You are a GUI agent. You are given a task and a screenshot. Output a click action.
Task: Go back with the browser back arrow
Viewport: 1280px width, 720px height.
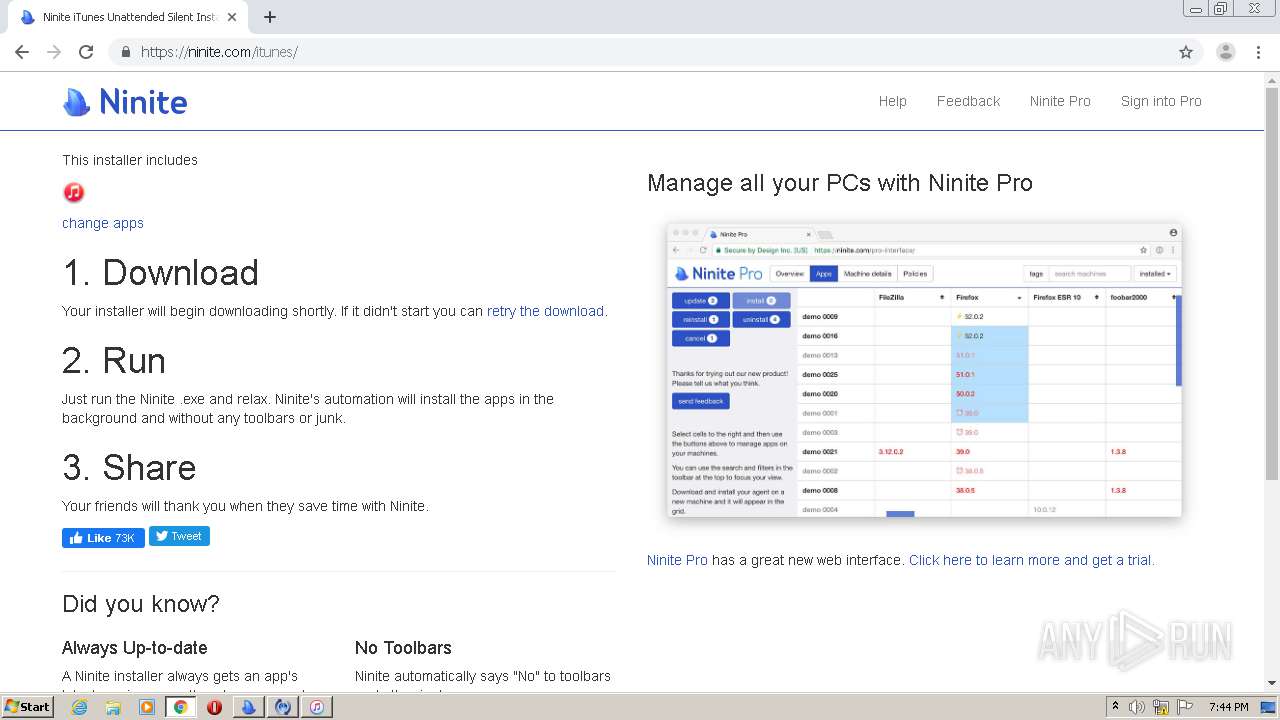22,52
